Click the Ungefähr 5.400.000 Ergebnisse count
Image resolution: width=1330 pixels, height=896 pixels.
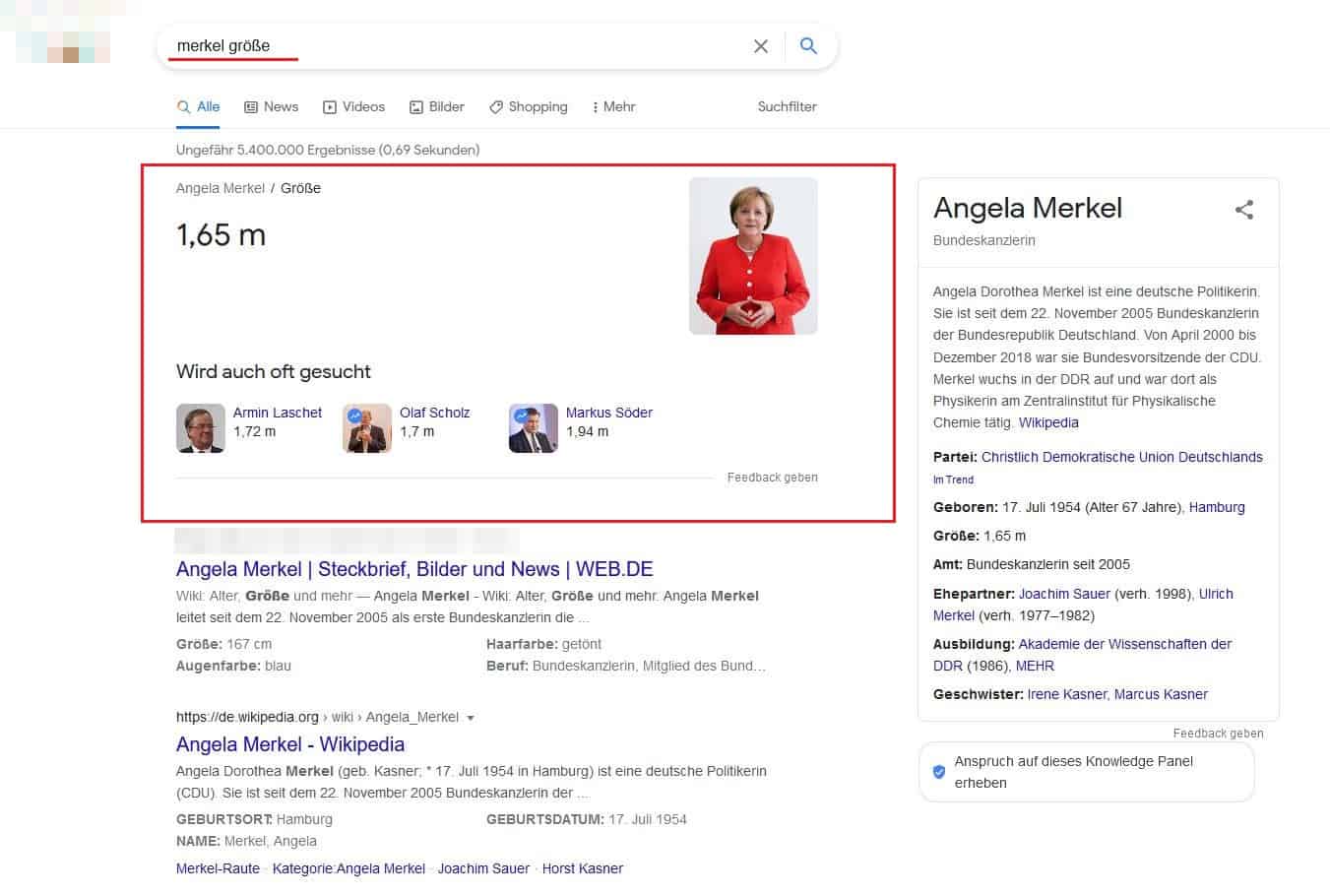point(328,150)
